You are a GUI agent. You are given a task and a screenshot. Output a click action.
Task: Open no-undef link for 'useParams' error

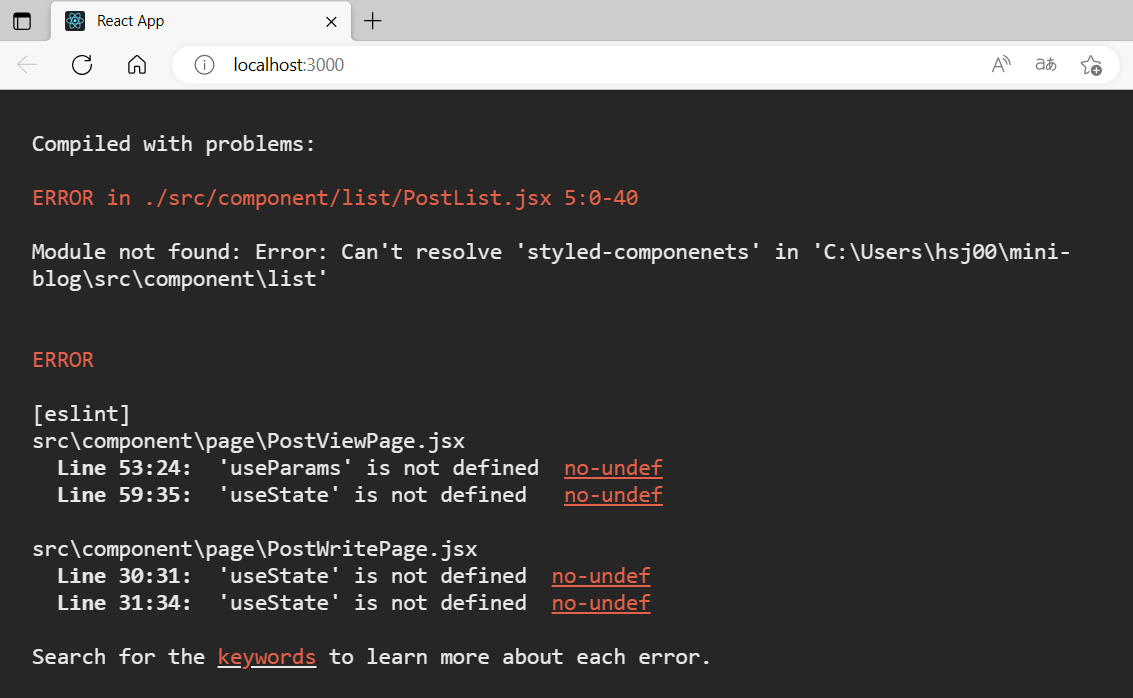point(613,468)
